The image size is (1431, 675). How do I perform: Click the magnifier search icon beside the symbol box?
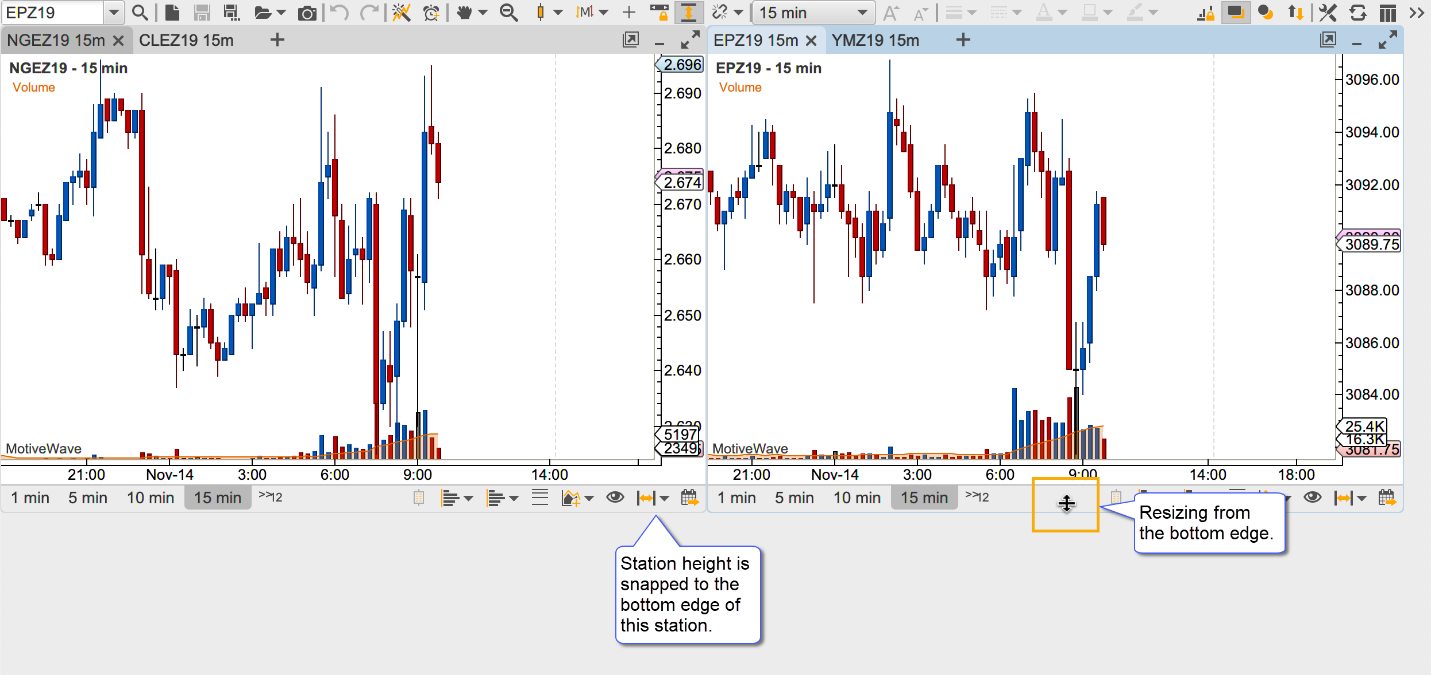pos(140,13)
